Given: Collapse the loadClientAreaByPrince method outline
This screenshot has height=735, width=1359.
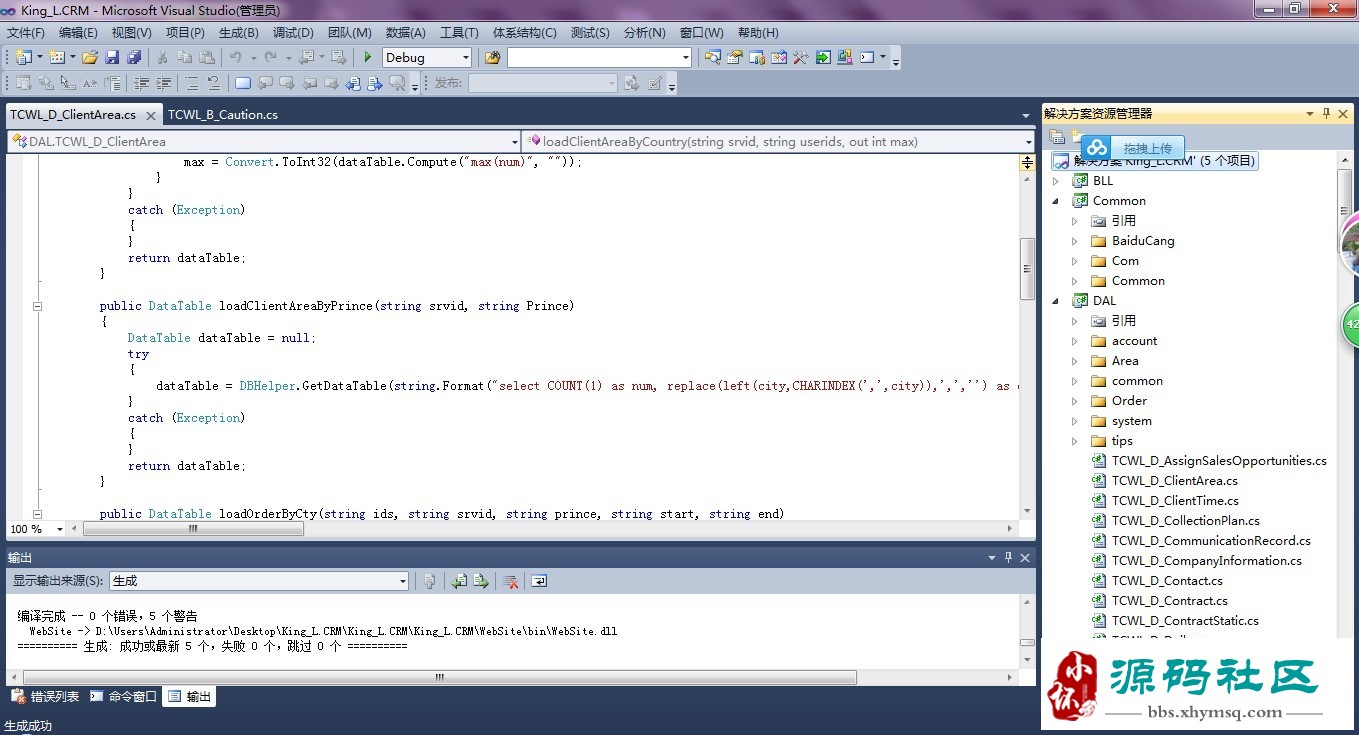Looking at the screenshot, I should 38,306.
